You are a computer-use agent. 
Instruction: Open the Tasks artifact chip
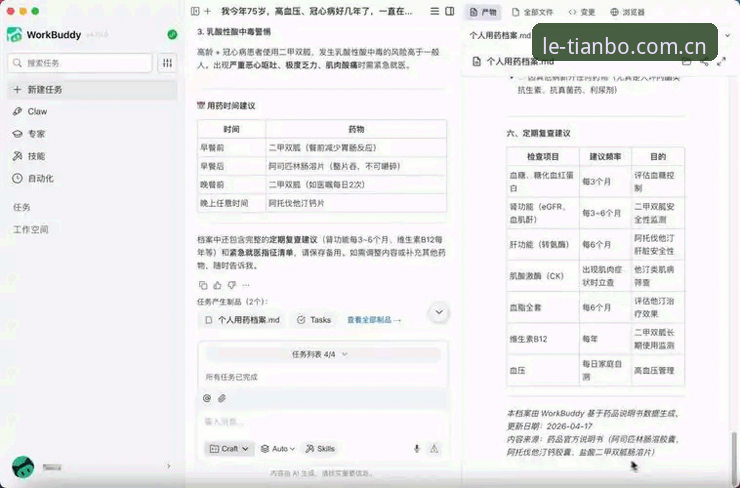click(x=314, y=320)
